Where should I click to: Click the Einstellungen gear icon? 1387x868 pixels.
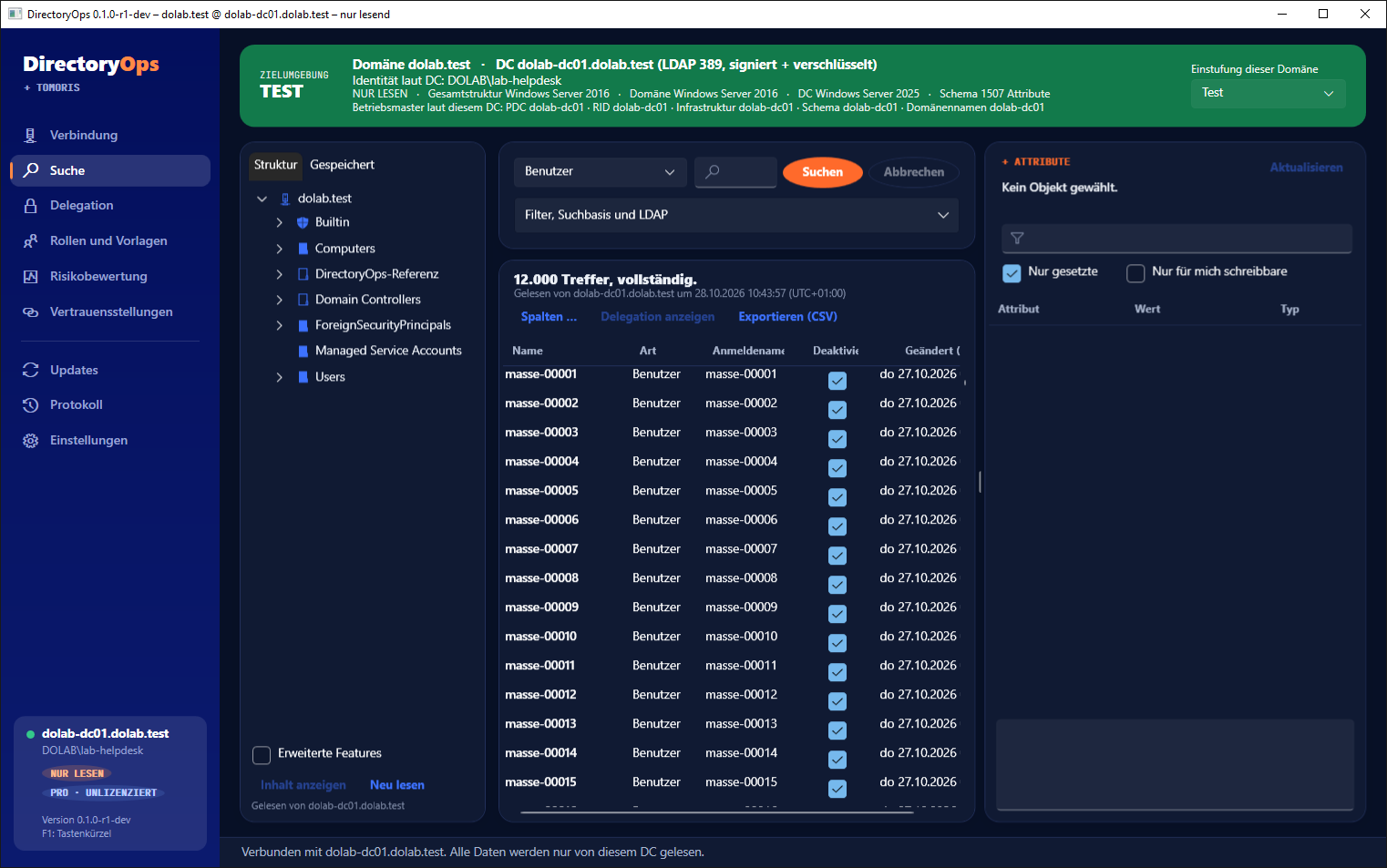pyautogui.click(x=31, y=440)
